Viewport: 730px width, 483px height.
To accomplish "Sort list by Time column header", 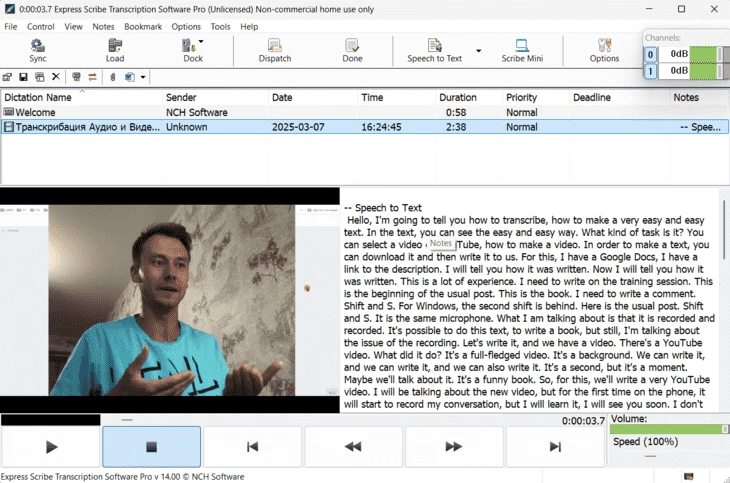I will click(x=396, y=97).
